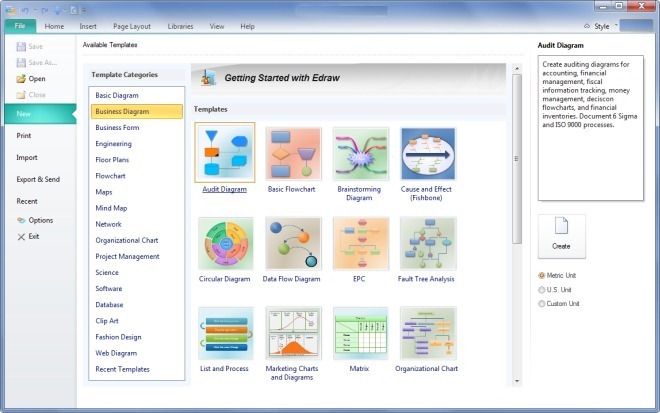660x413 pixels.
Task: Choose Marketing Charts and Diagrams template
Action: (x=293, y=333)
